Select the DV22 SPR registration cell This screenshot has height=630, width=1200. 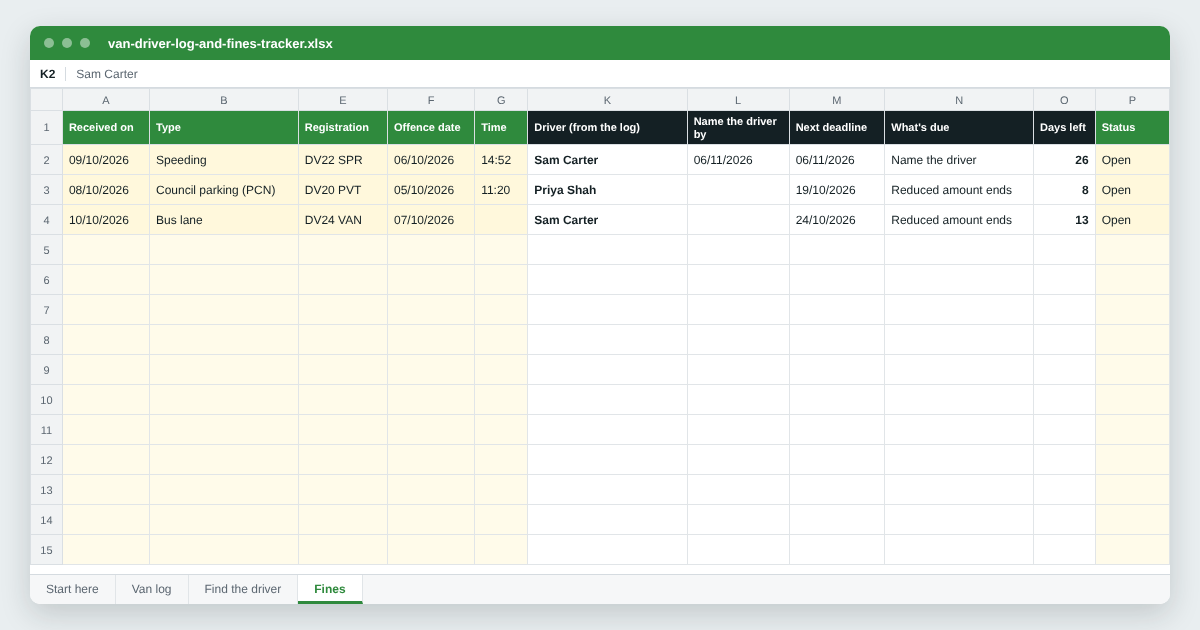[x=343, y=160]
